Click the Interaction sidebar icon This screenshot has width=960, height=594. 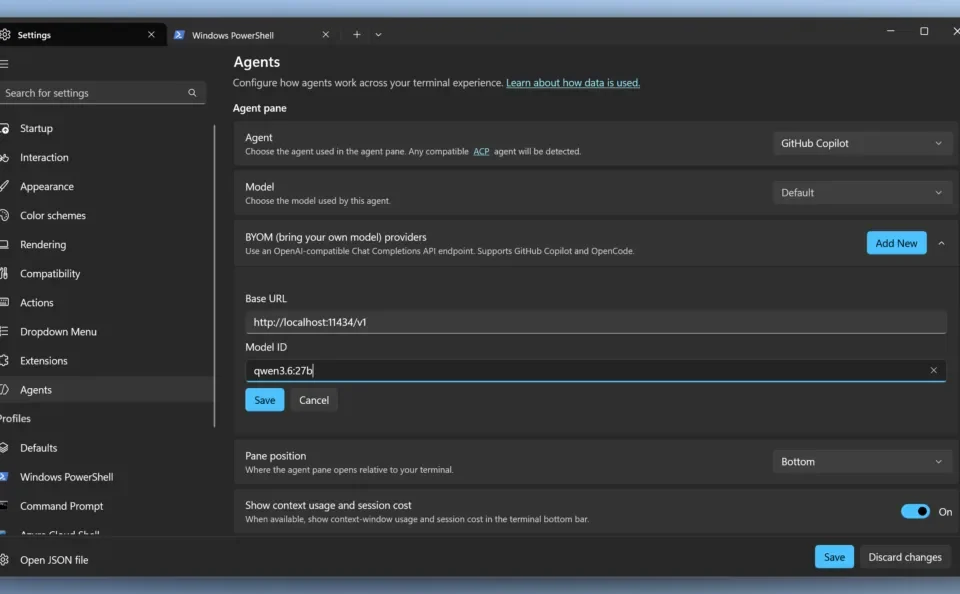click(x=4, y=157)
